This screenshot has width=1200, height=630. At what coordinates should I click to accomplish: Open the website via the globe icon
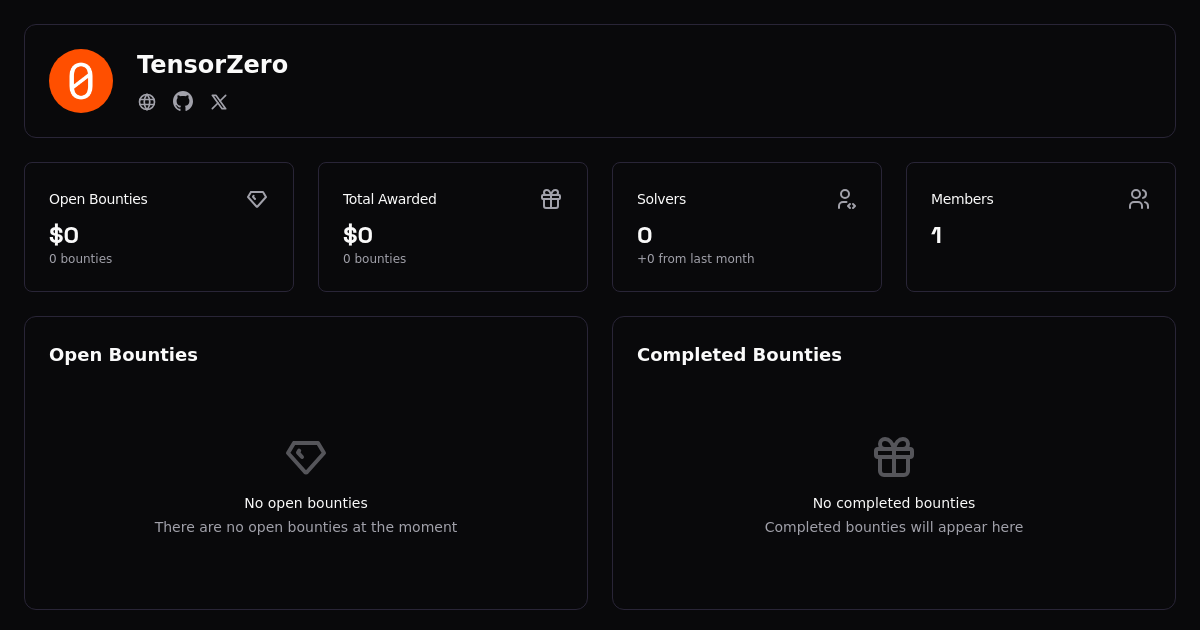coord(147,102)
